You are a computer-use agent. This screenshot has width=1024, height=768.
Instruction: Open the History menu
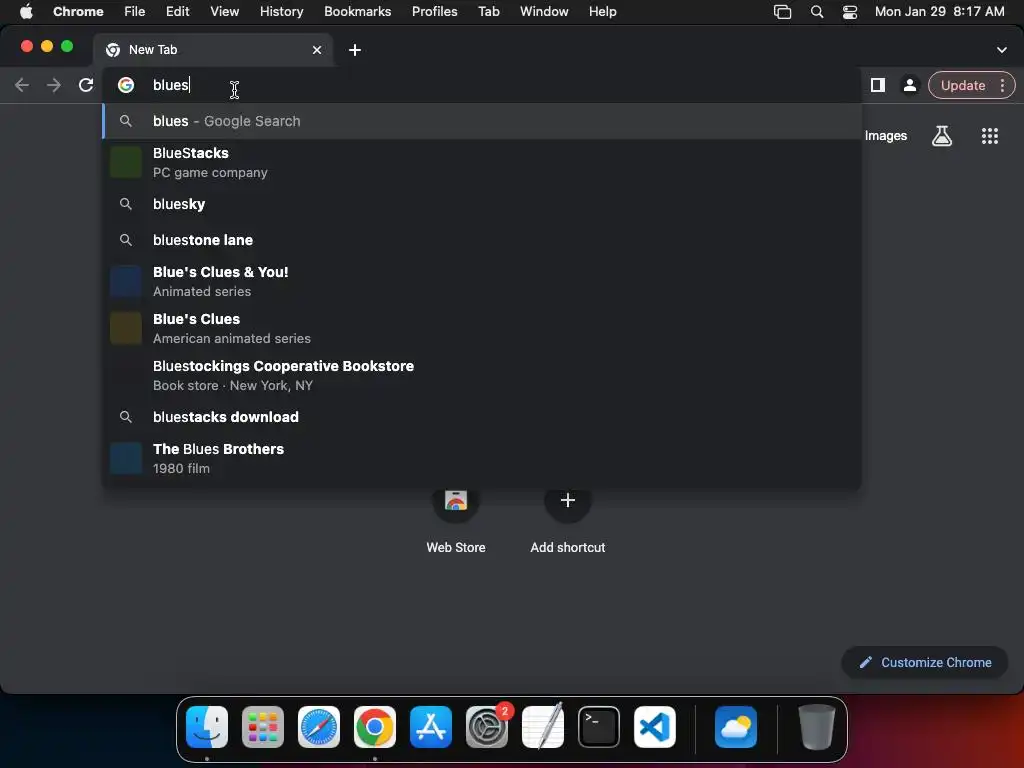(281, 11)
